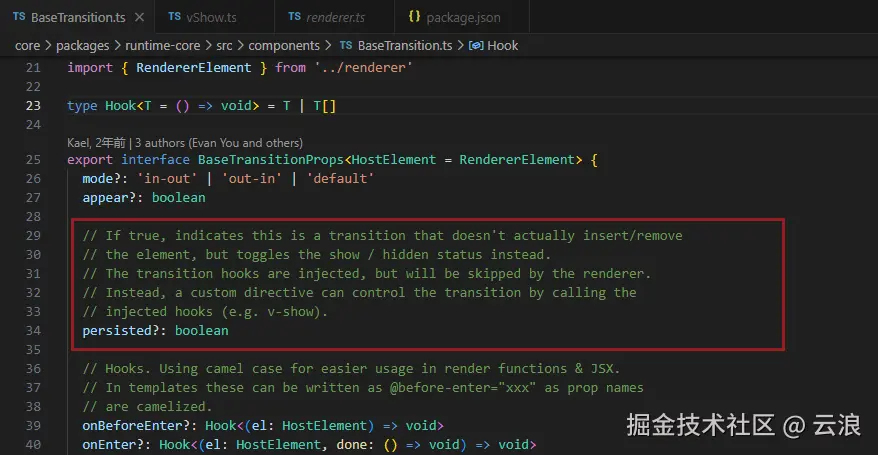878x455 pixels.
Task: Select 'runtime-core' in the breadcrumb
Action: click(162, 45)
